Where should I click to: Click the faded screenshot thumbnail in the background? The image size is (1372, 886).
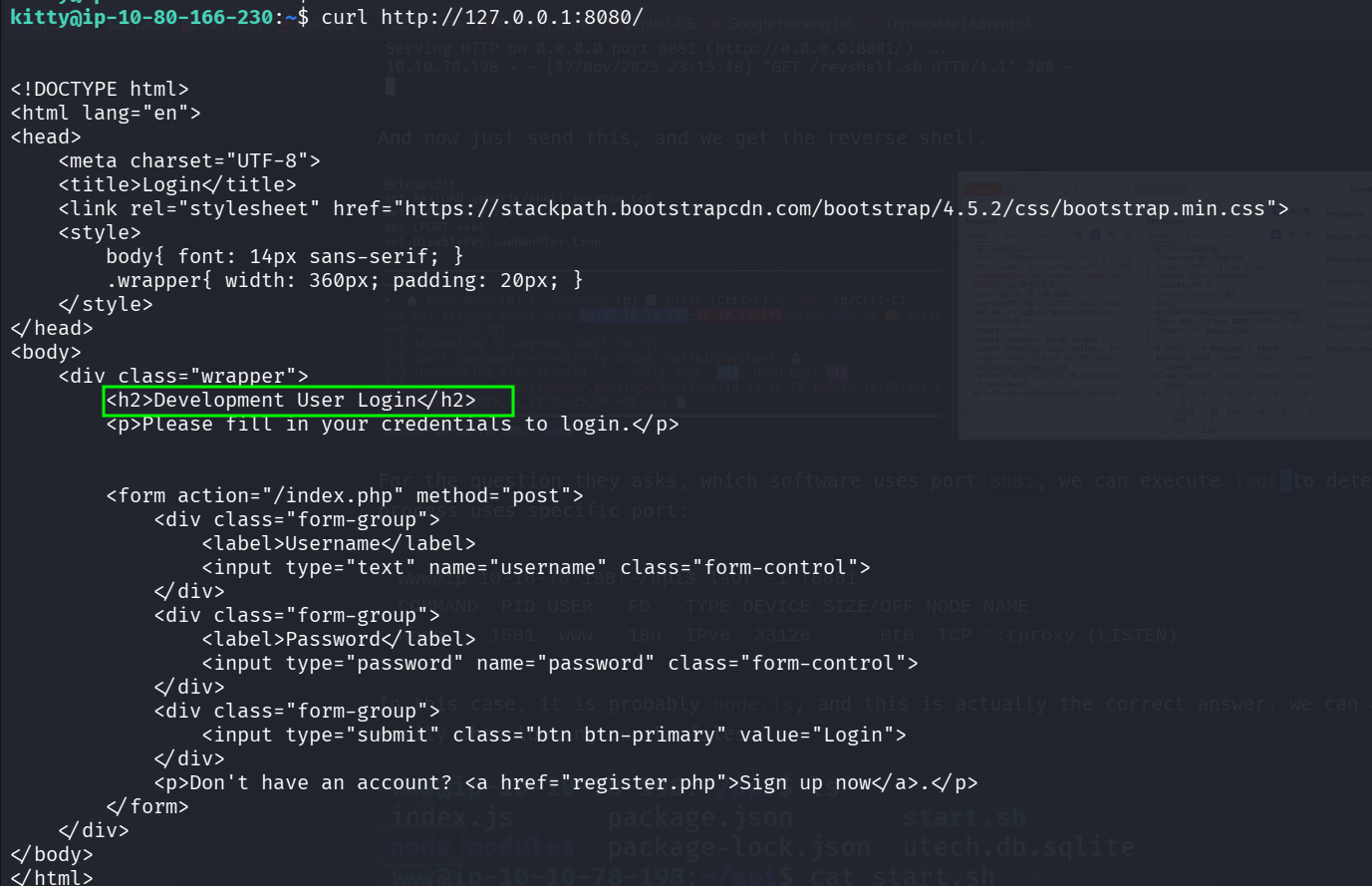coord(1164,304)
